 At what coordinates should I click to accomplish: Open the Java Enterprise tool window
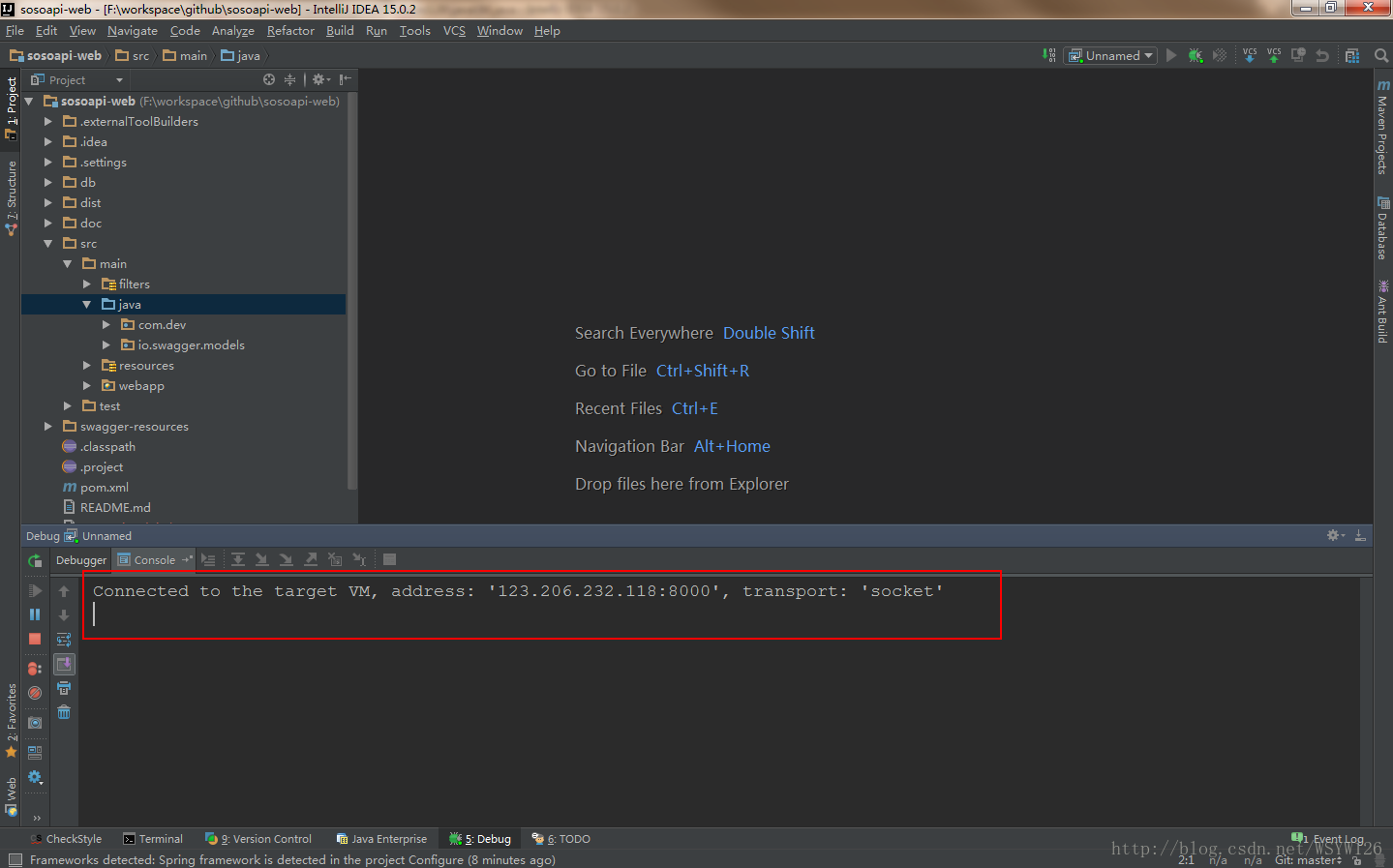click(381, 839)
